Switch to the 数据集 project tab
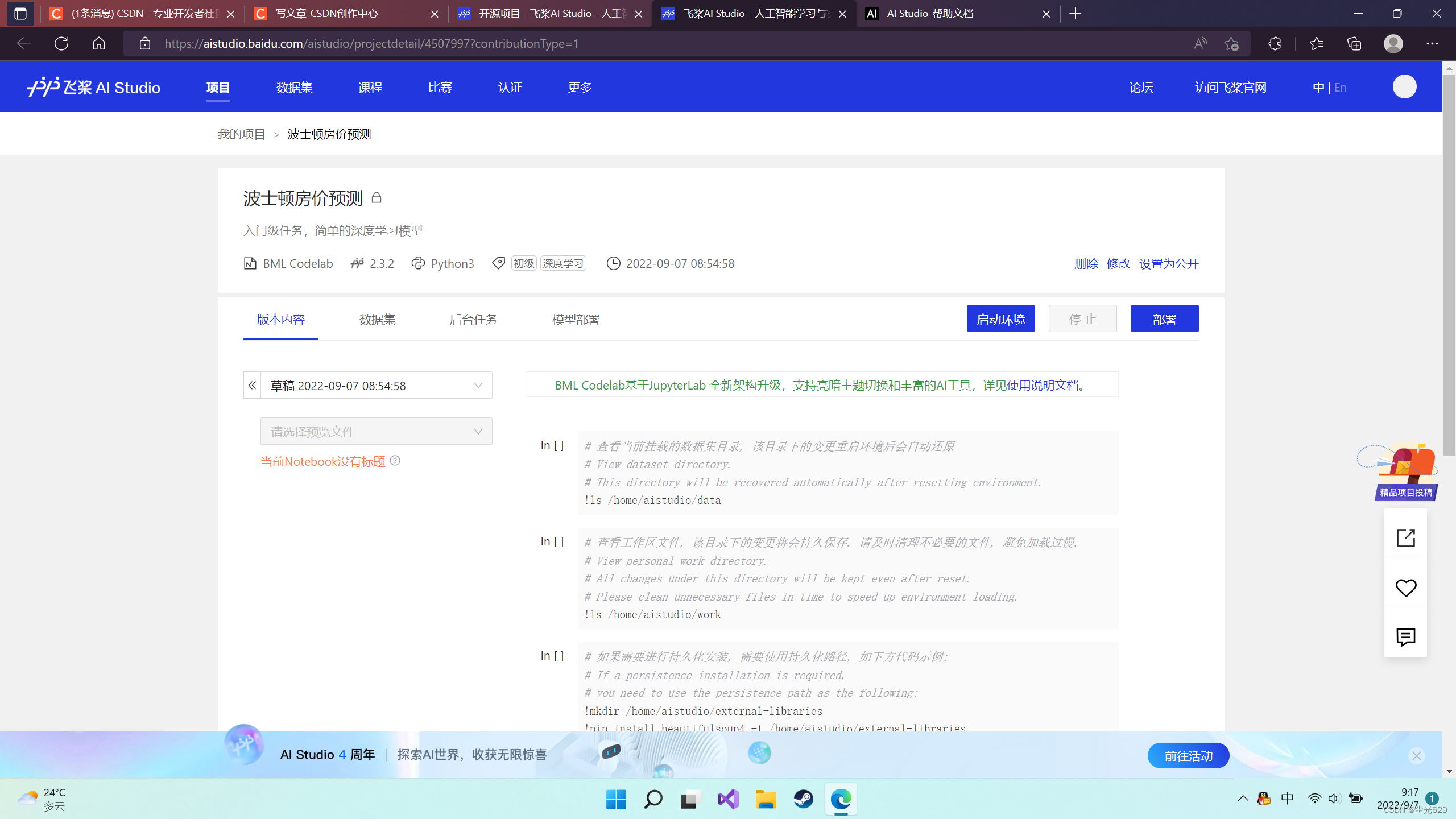1456x819 pixels. tap(377, 319)
